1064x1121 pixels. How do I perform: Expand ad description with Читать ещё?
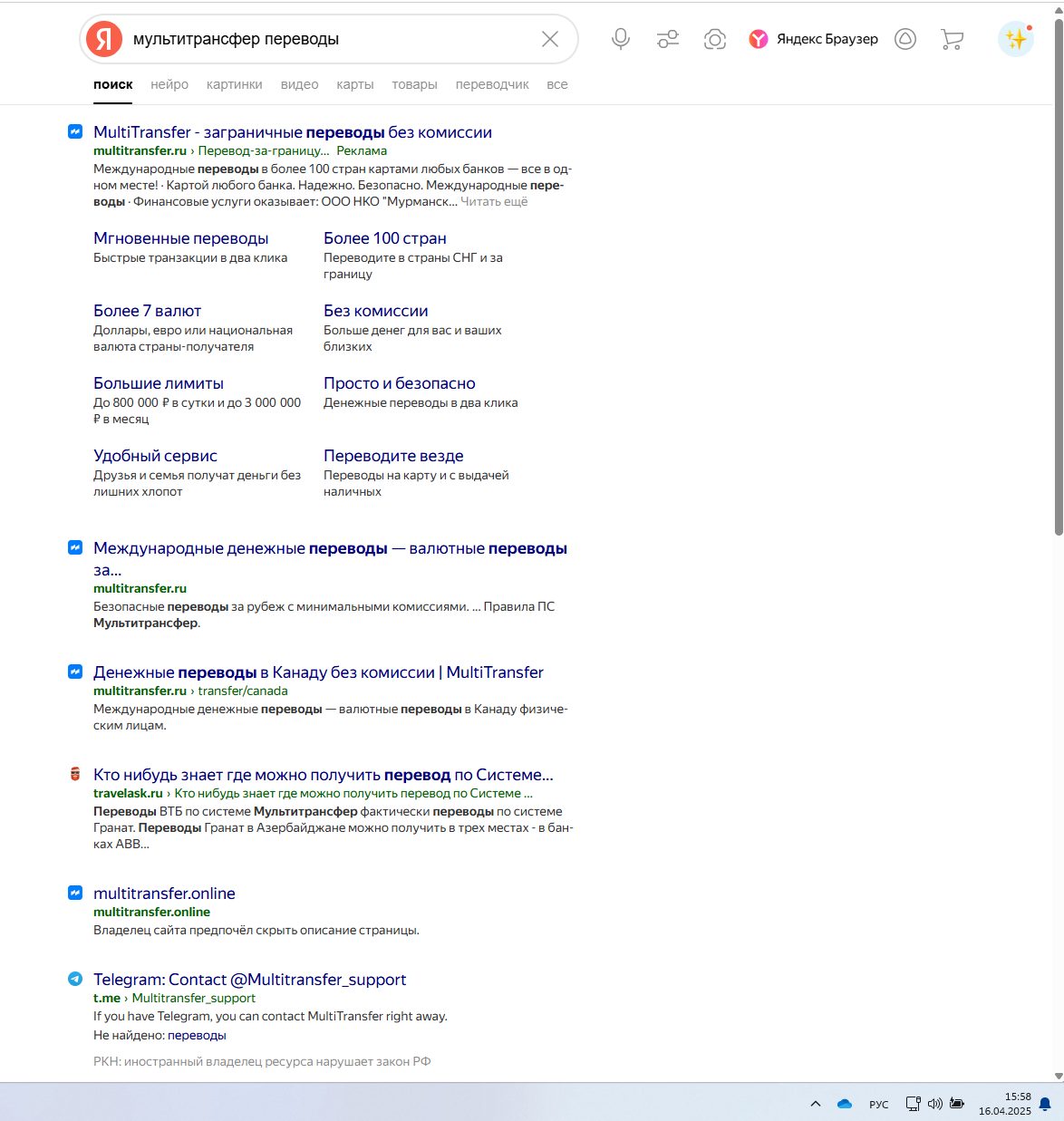click(494, 201)
